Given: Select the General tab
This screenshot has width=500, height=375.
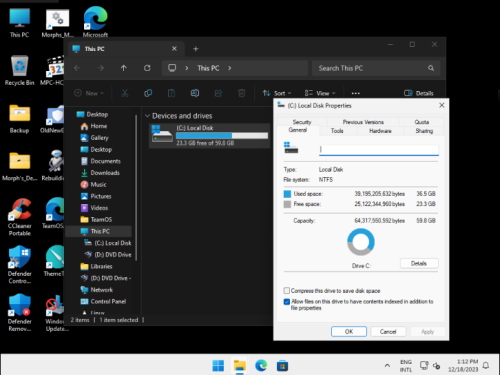Looking at the screenshot, I should pyautogui.click(x=298, y=130).
